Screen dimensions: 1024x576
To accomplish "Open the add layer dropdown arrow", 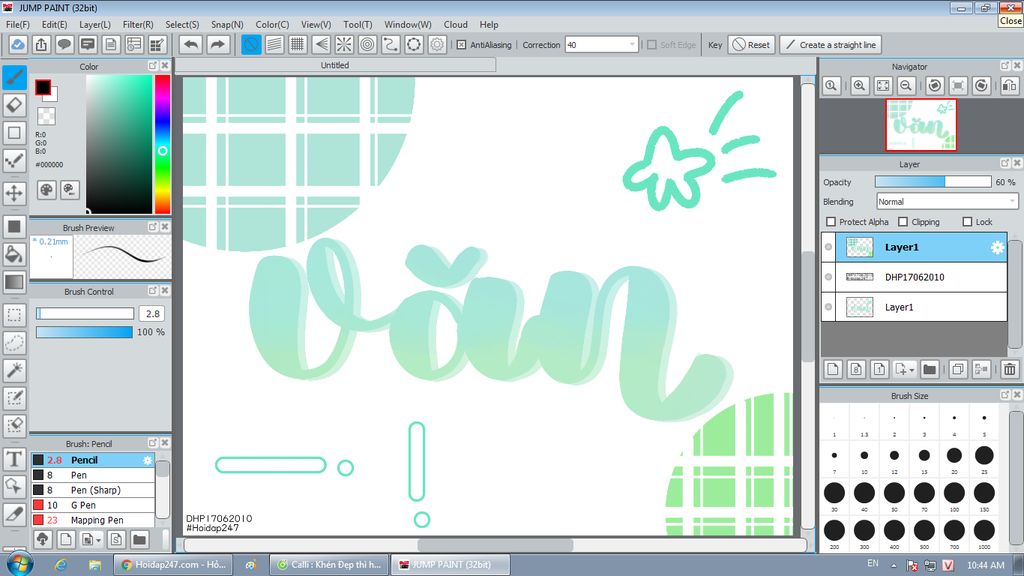I will 912,370.
